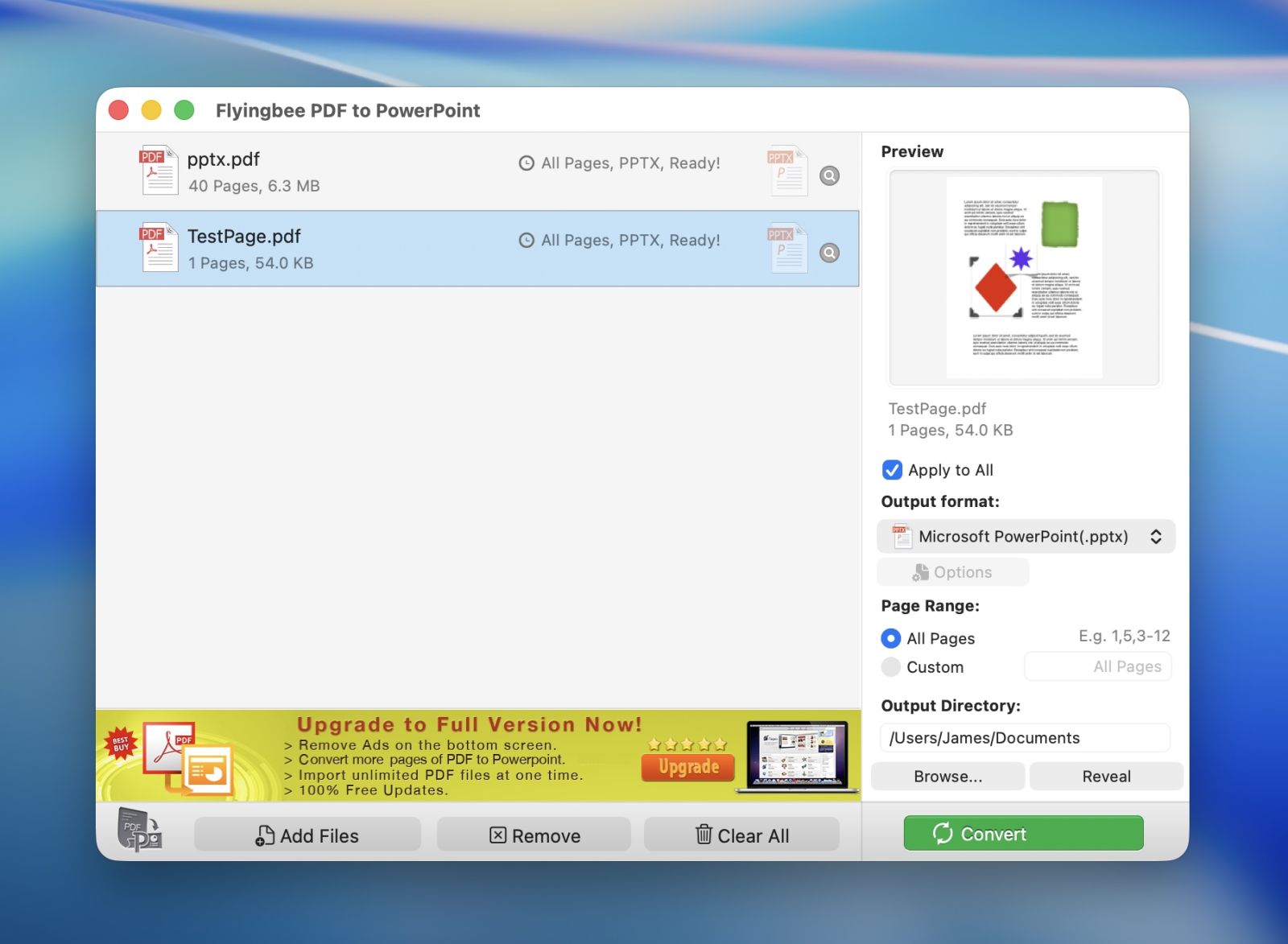Click the Output Directory path field
The width and height of the screenshot is (1288, 944).
[x=1025, y=738]
